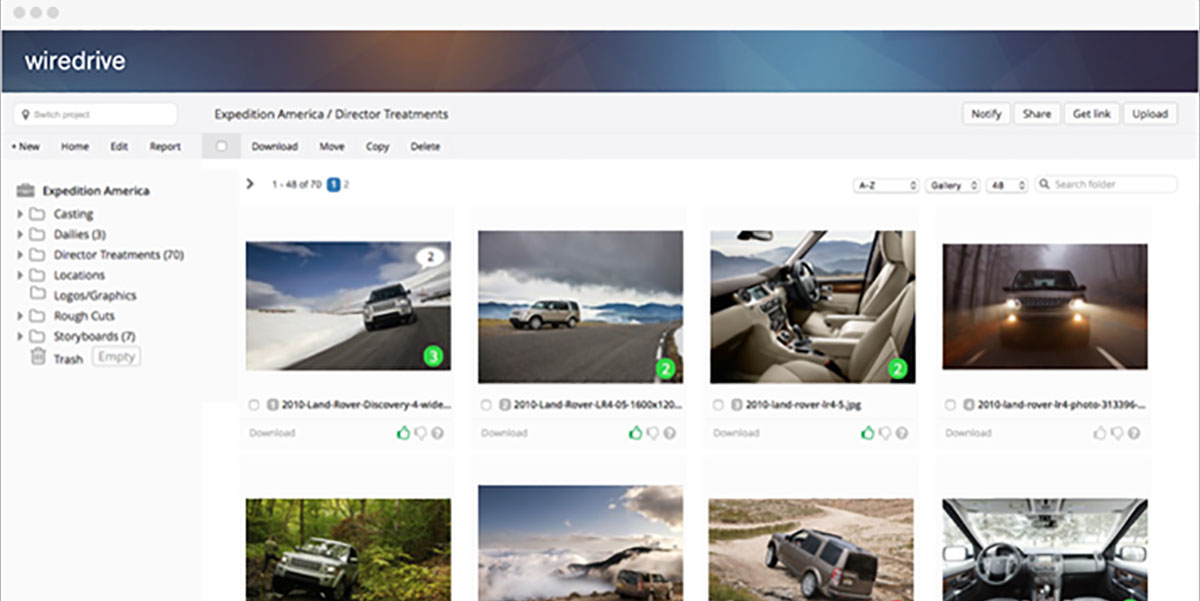
Task: Go to page 2 of results
Action: point(346,184)
